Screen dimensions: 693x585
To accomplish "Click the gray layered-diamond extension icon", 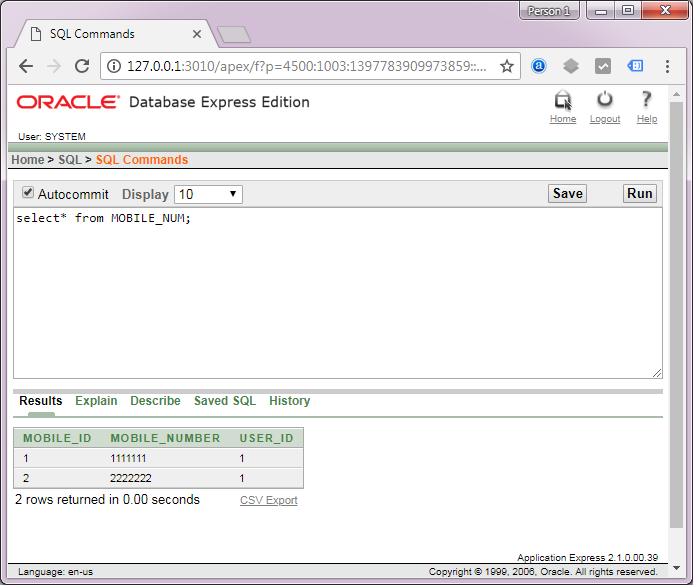I will point(571,66).
